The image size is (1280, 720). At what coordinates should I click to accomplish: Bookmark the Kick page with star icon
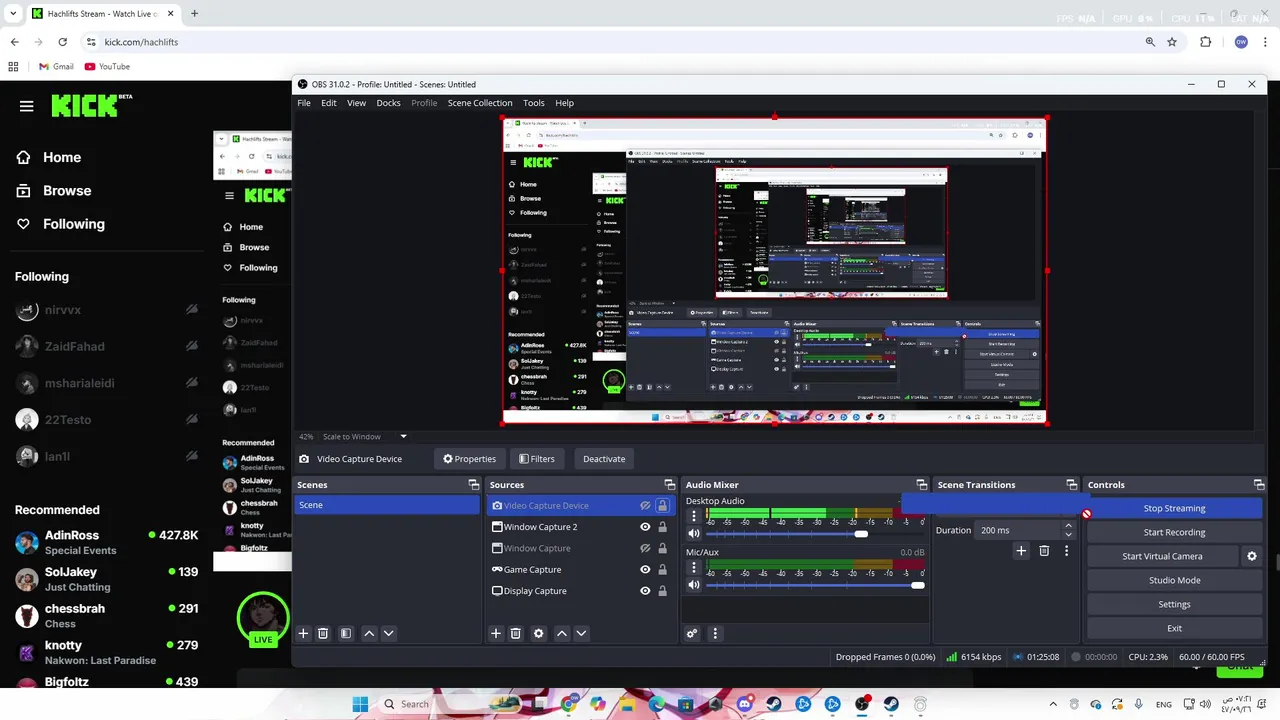coord(1172,42)
